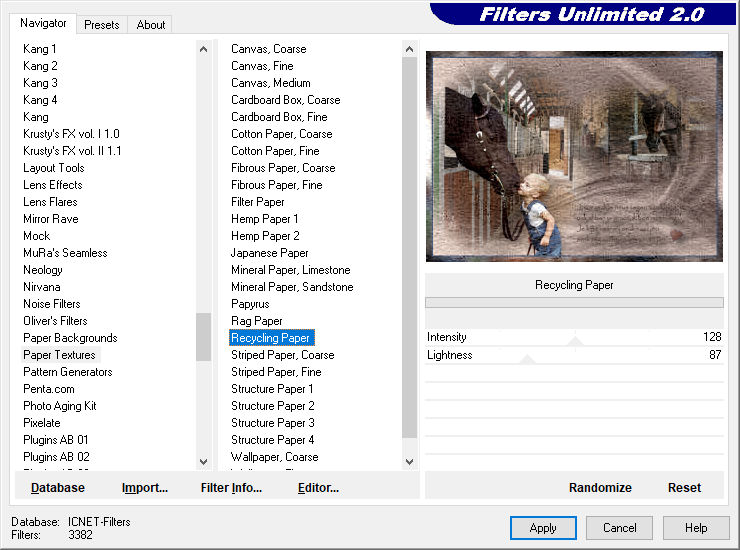The image size is (740, 550).
Task: Select Krusty's FX vol. II 1.1
Action: [x=72, y=151]
